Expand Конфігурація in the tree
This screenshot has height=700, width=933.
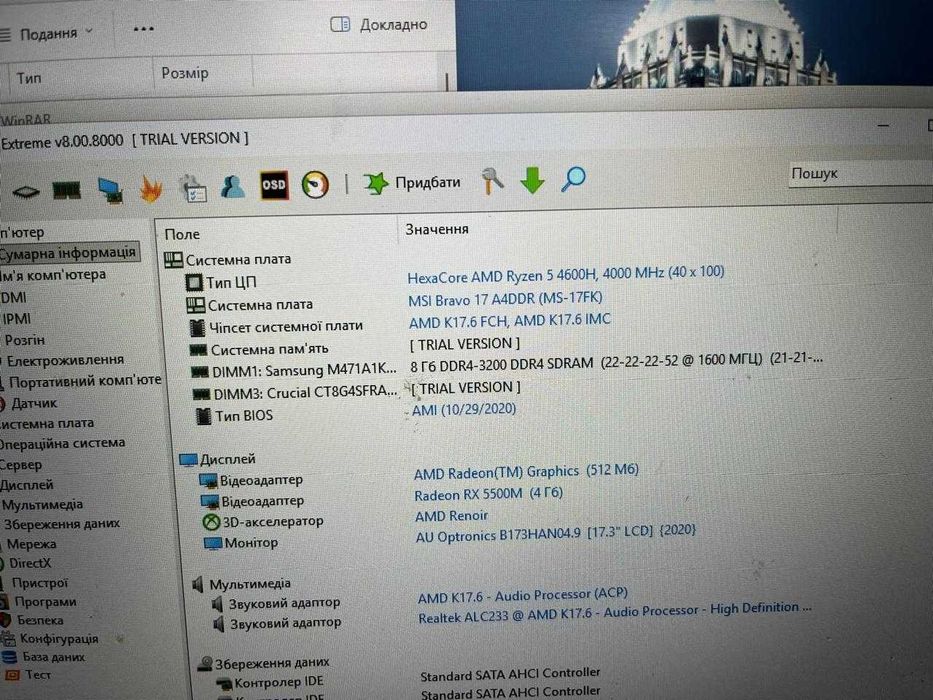coord(59,639)
